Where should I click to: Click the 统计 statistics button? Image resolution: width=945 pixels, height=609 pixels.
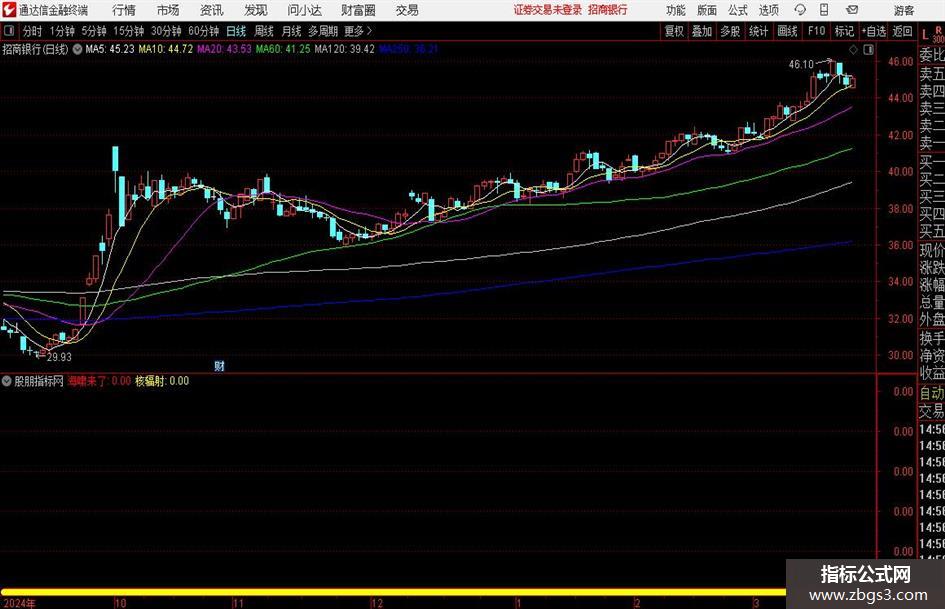pos(758,31)
